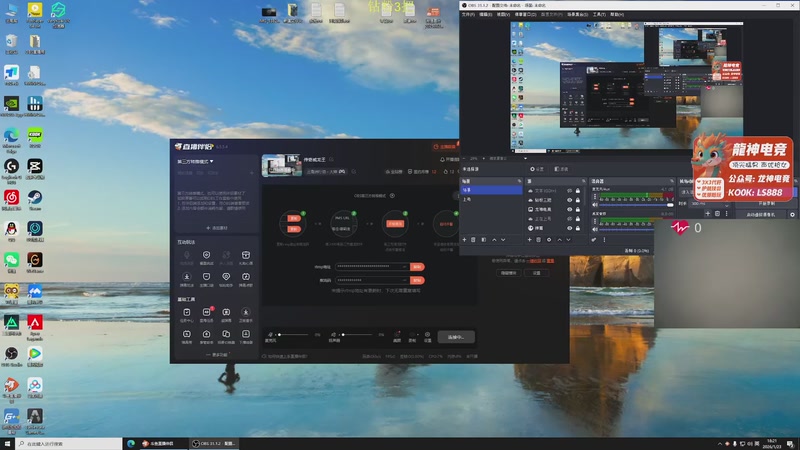Remove selected scene with OBS trash icon
Screen dimensions: 800x450
click(473, 240)
